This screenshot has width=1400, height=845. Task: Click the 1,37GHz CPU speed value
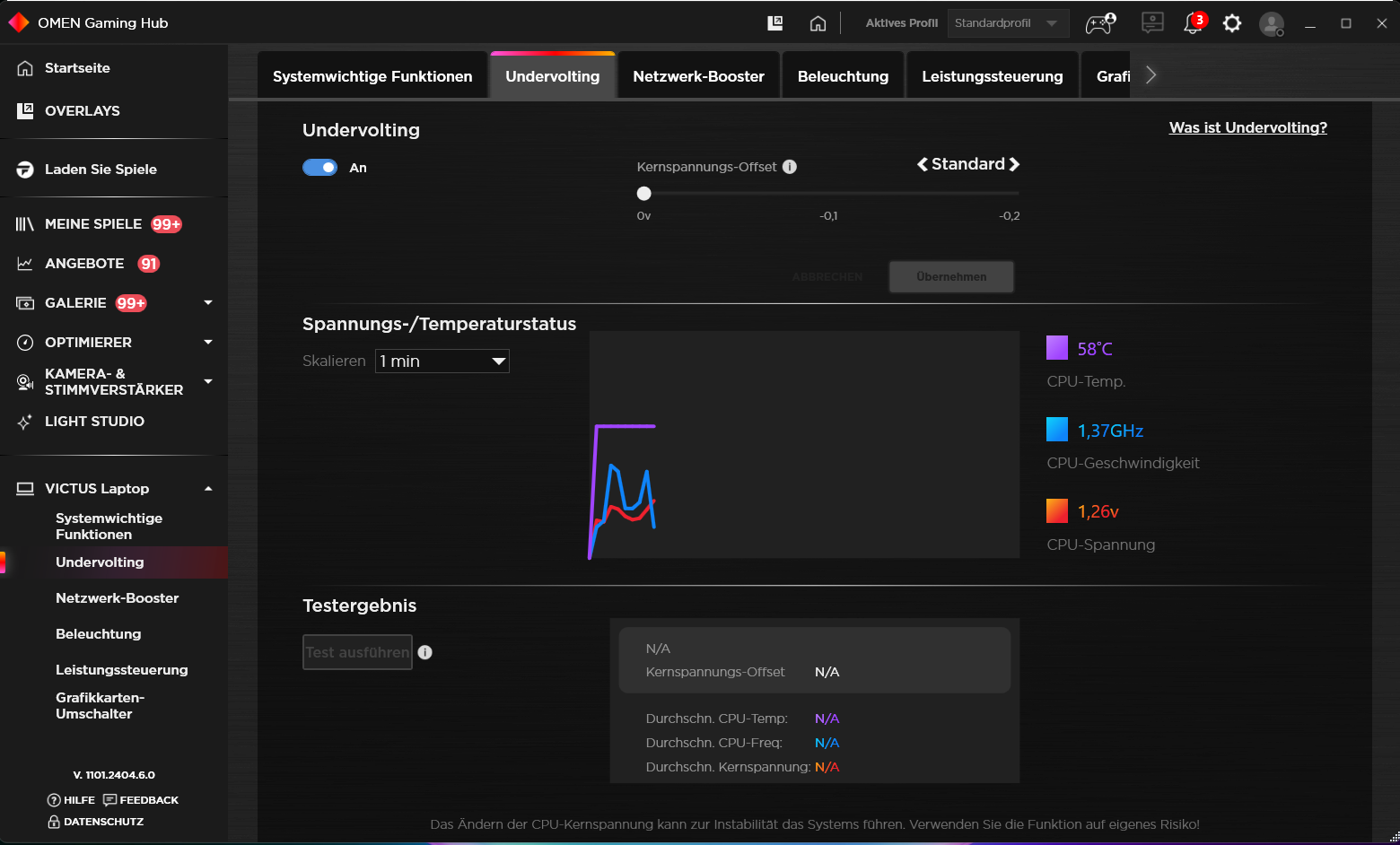point(1110,431)
